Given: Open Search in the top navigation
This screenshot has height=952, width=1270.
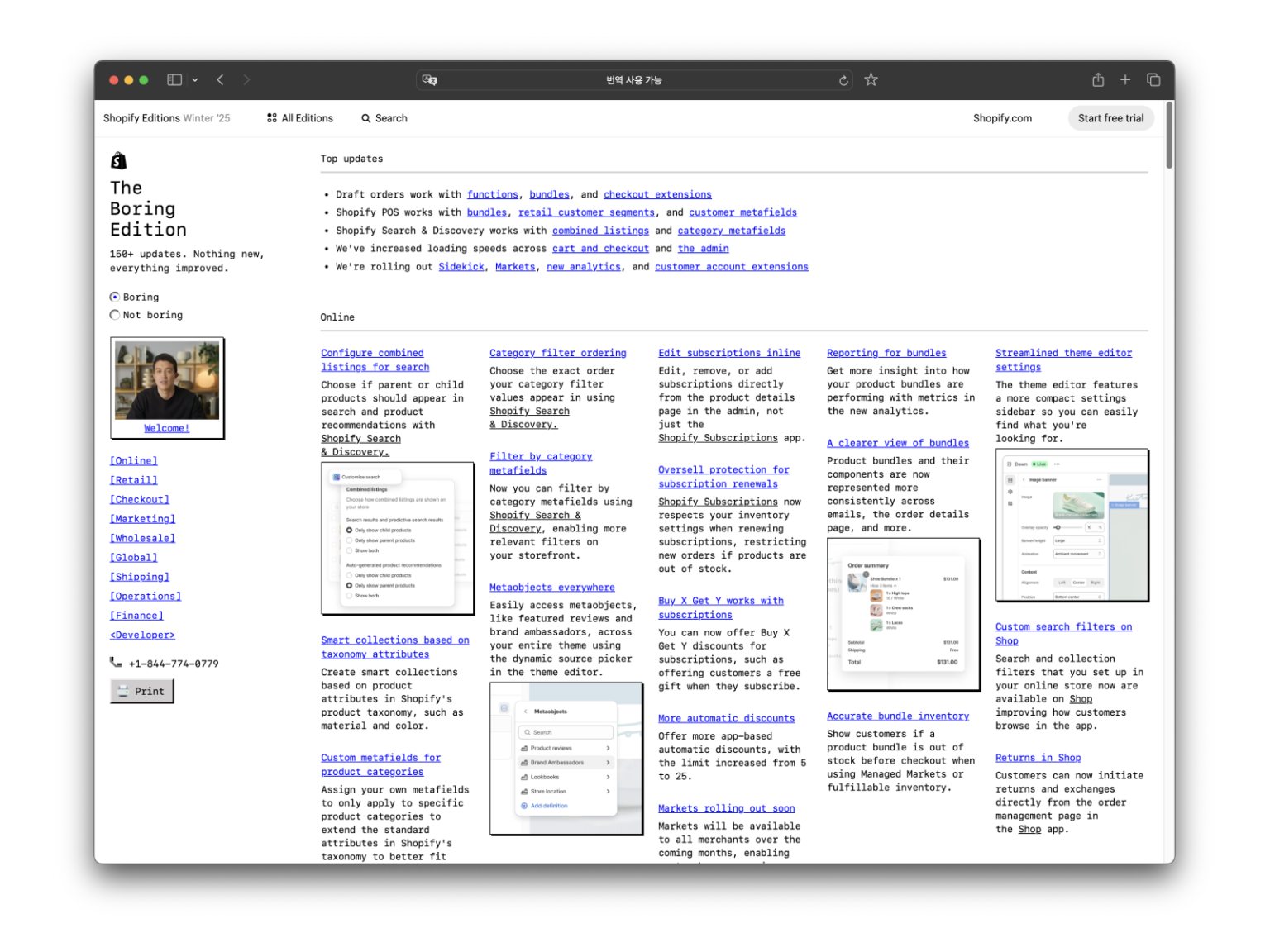Looking at the screenshot, I should coord(384,118).
